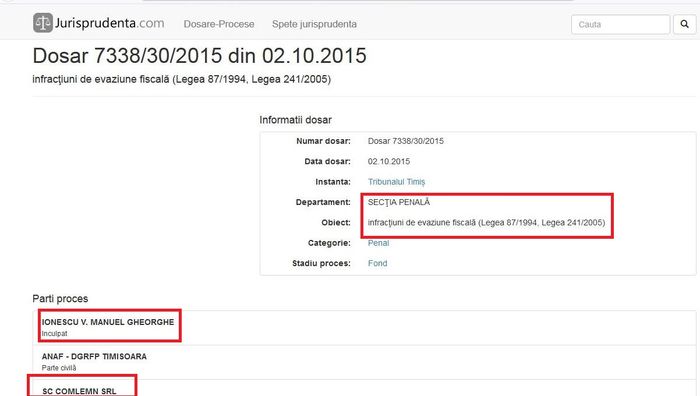The width and height of the screenshot is (700, 396).
Task: Open the Penal category link
Action: 378,243
